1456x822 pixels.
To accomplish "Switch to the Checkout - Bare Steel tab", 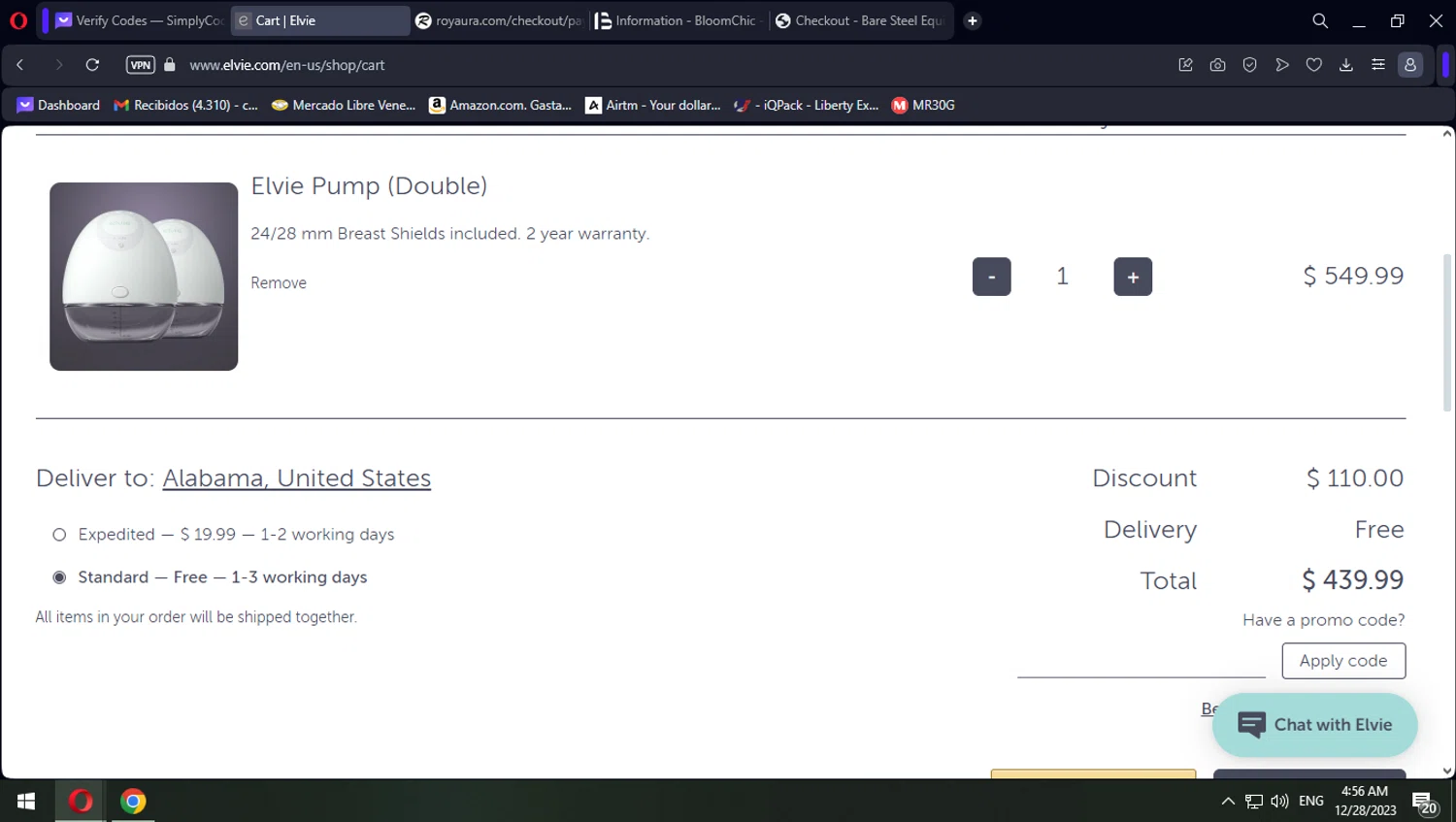I will (x=860, y=20).
